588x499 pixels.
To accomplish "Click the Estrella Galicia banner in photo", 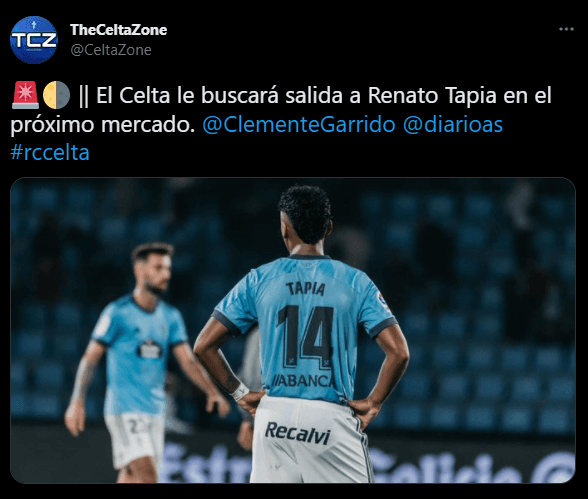I will [368, 465].
